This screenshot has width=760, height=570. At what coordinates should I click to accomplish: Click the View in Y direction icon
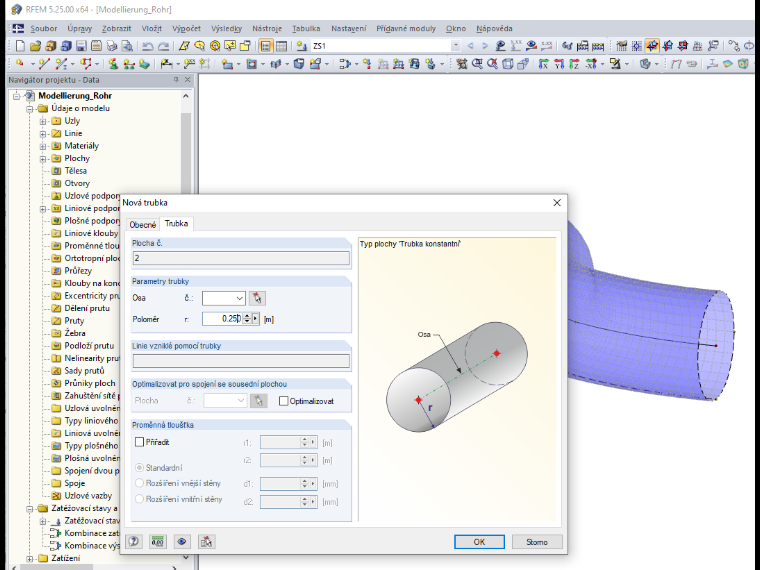tap(559, 63)
